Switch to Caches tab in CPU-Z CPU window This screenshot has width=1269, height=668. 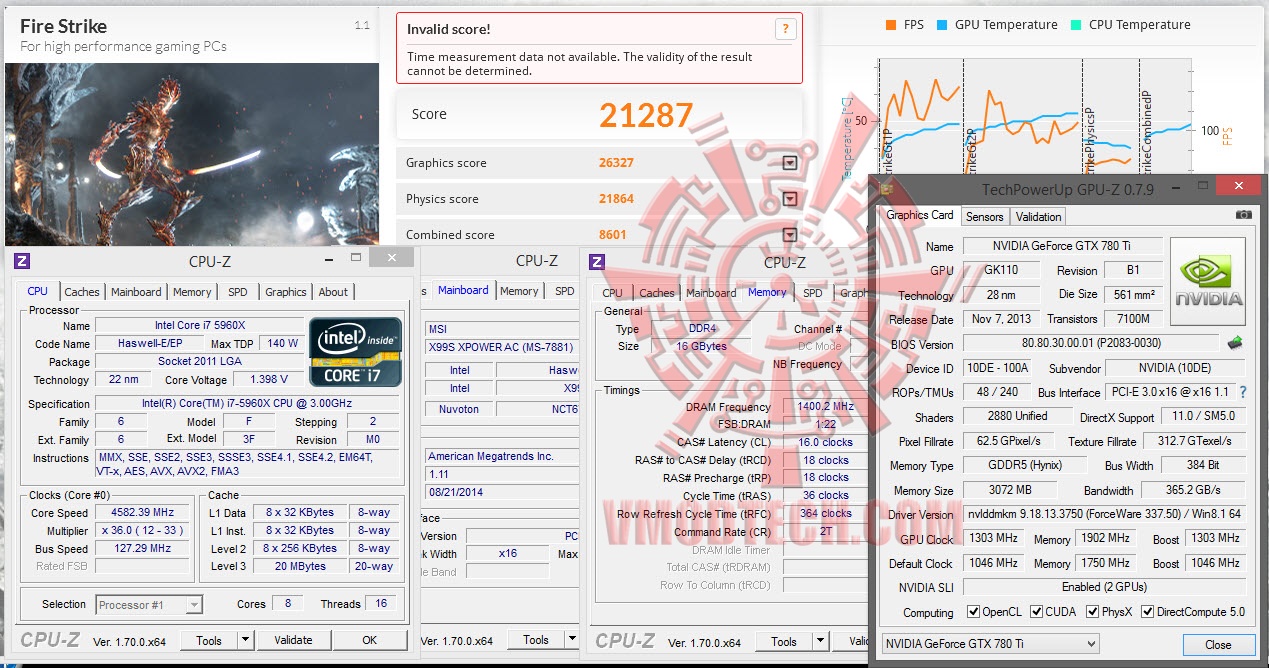pyautogui.click(x=82, y=292)
